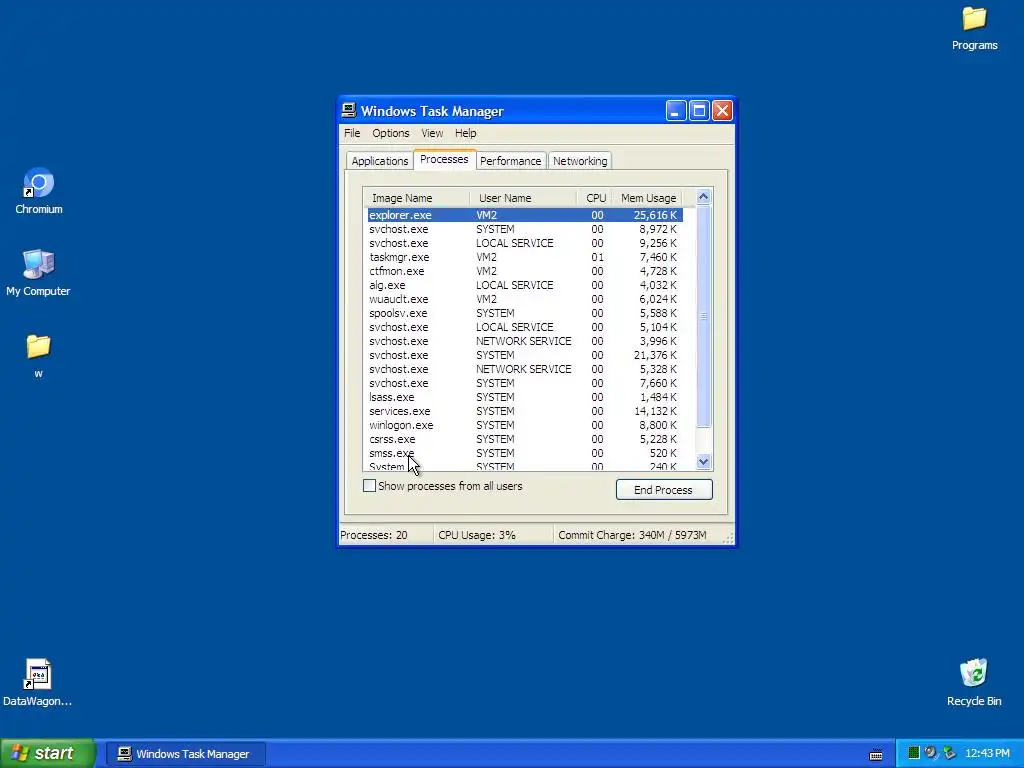This screenshot has height=768, width=1024.
Task: Sort by the User Name column header
Action: (523, 198)
